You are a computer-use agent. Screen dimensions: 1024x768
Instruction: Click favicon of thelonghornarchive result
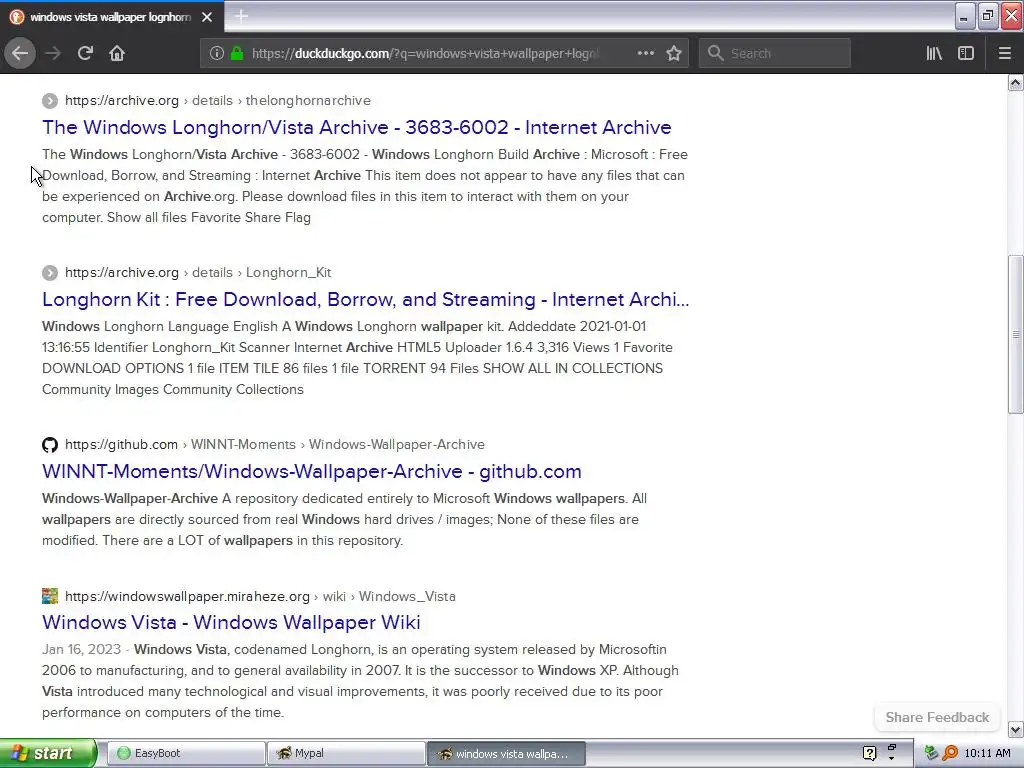pos(50,101)
